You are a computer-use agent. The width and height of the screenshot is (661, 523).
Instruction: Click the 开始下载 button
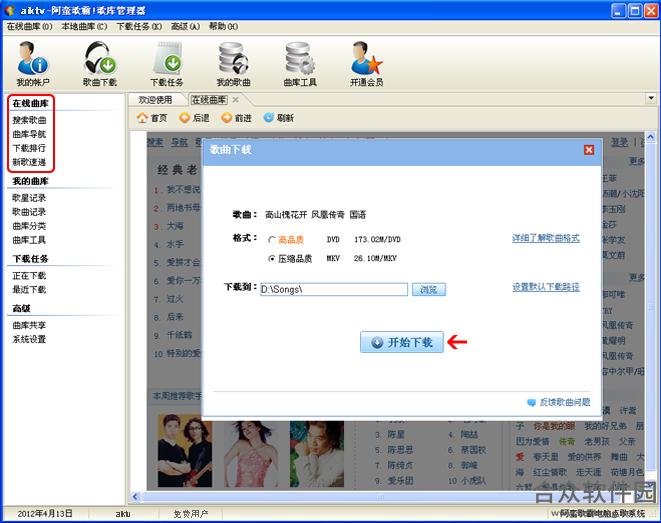402,342
